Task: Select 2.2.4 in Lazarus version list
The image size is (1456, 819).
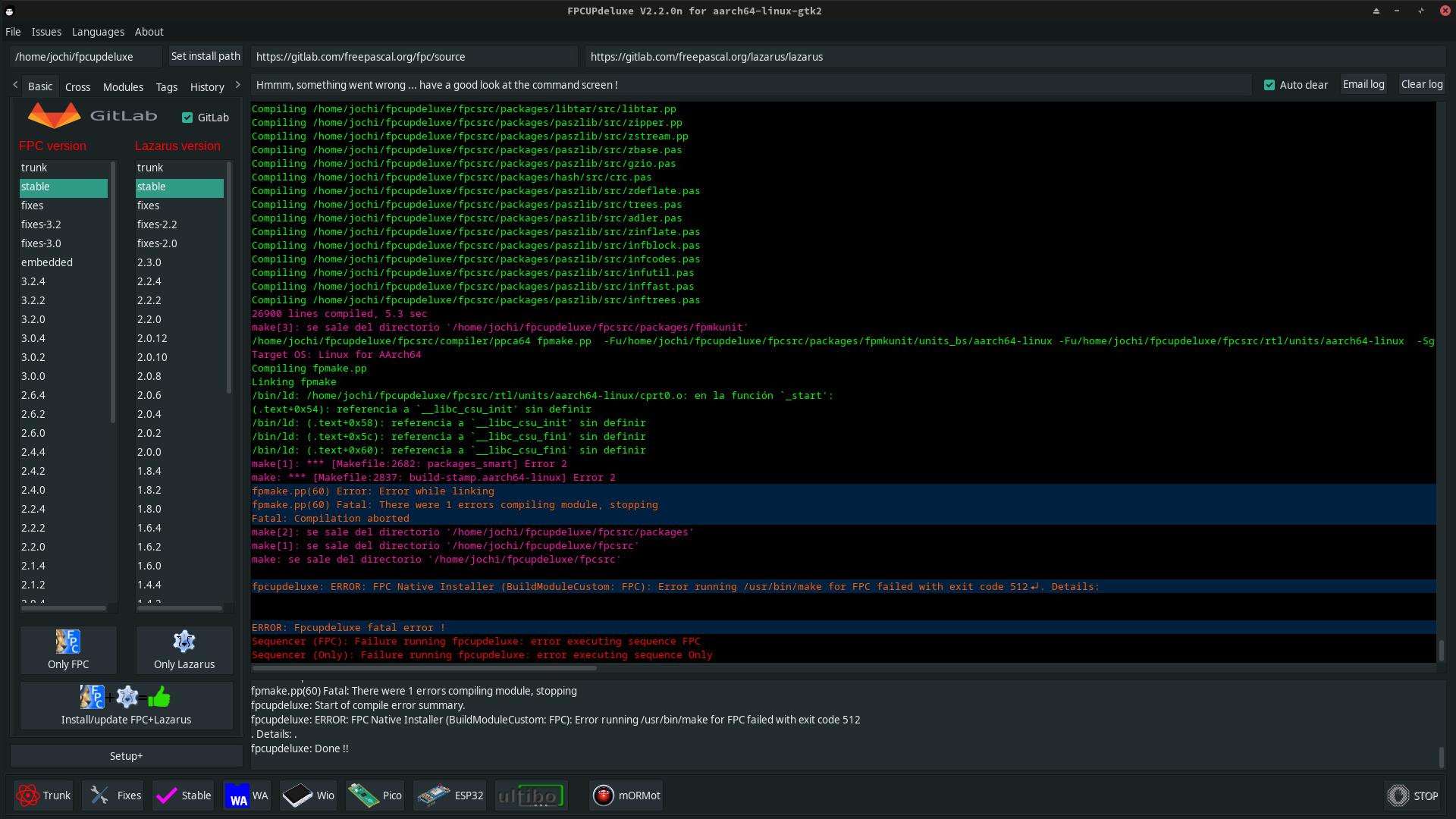Action: tap(180, 281)
